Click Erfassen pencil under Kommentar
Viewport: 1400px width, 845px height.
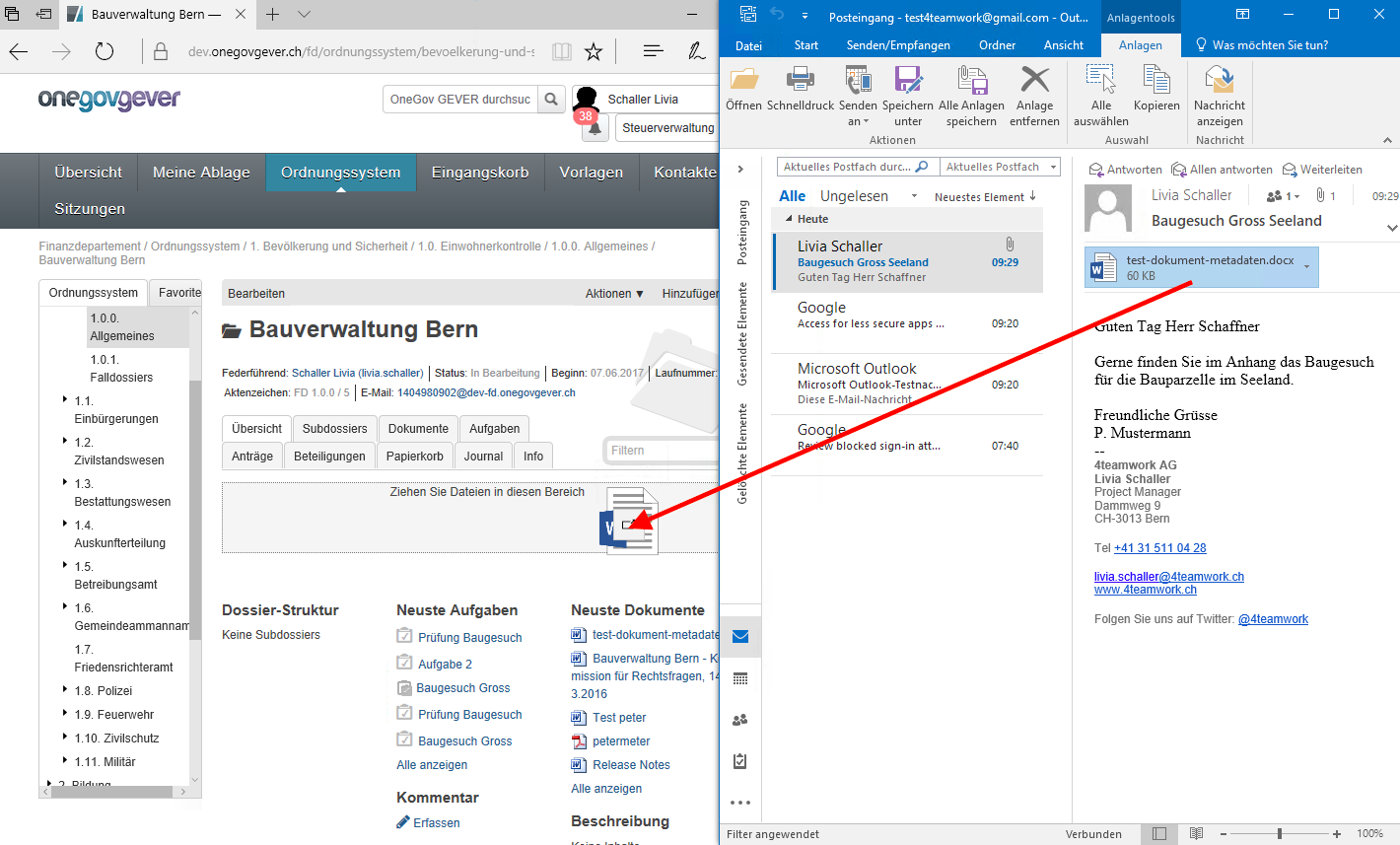click(403, 822)
